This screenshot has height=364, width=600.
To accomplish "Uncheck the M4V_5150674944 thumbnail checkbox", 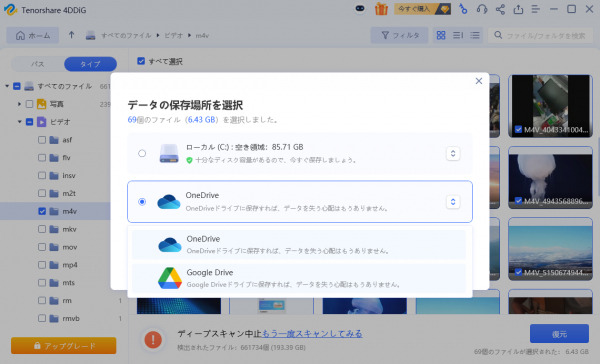I will click(518, 272).
